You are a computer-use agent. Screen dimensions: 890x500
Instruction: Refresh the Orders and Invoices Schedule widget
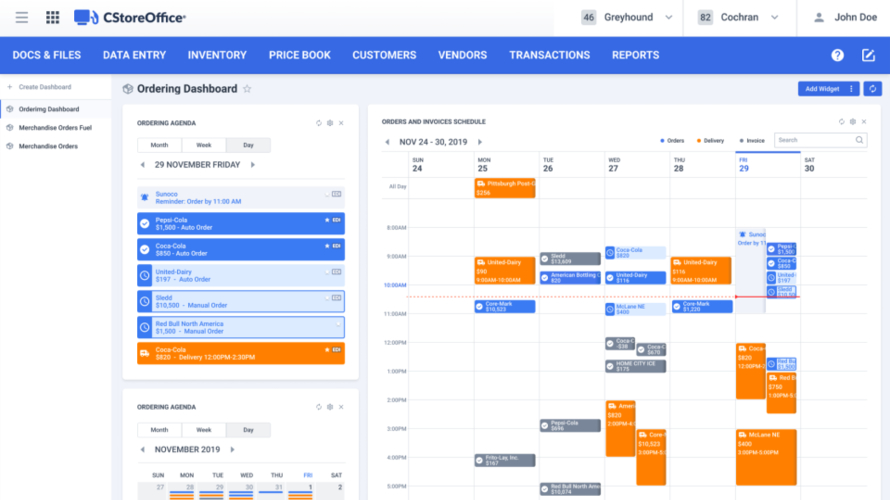(841, 121)
